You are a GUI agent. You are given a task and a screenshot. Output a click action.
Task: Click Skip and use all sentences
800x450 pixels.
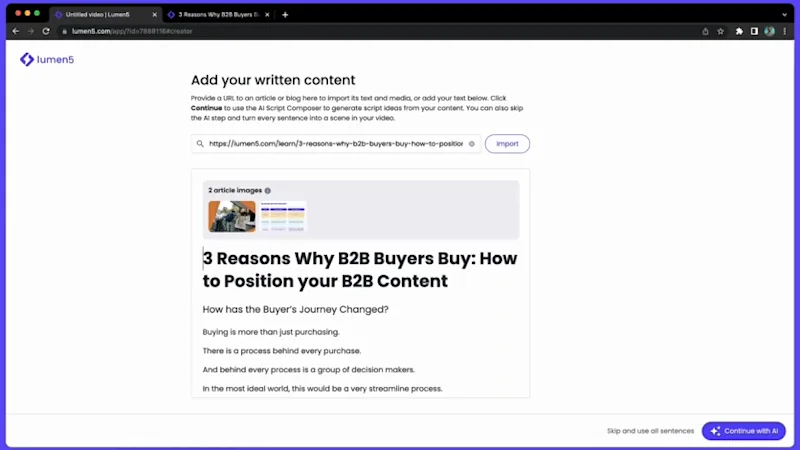(650, 431)
